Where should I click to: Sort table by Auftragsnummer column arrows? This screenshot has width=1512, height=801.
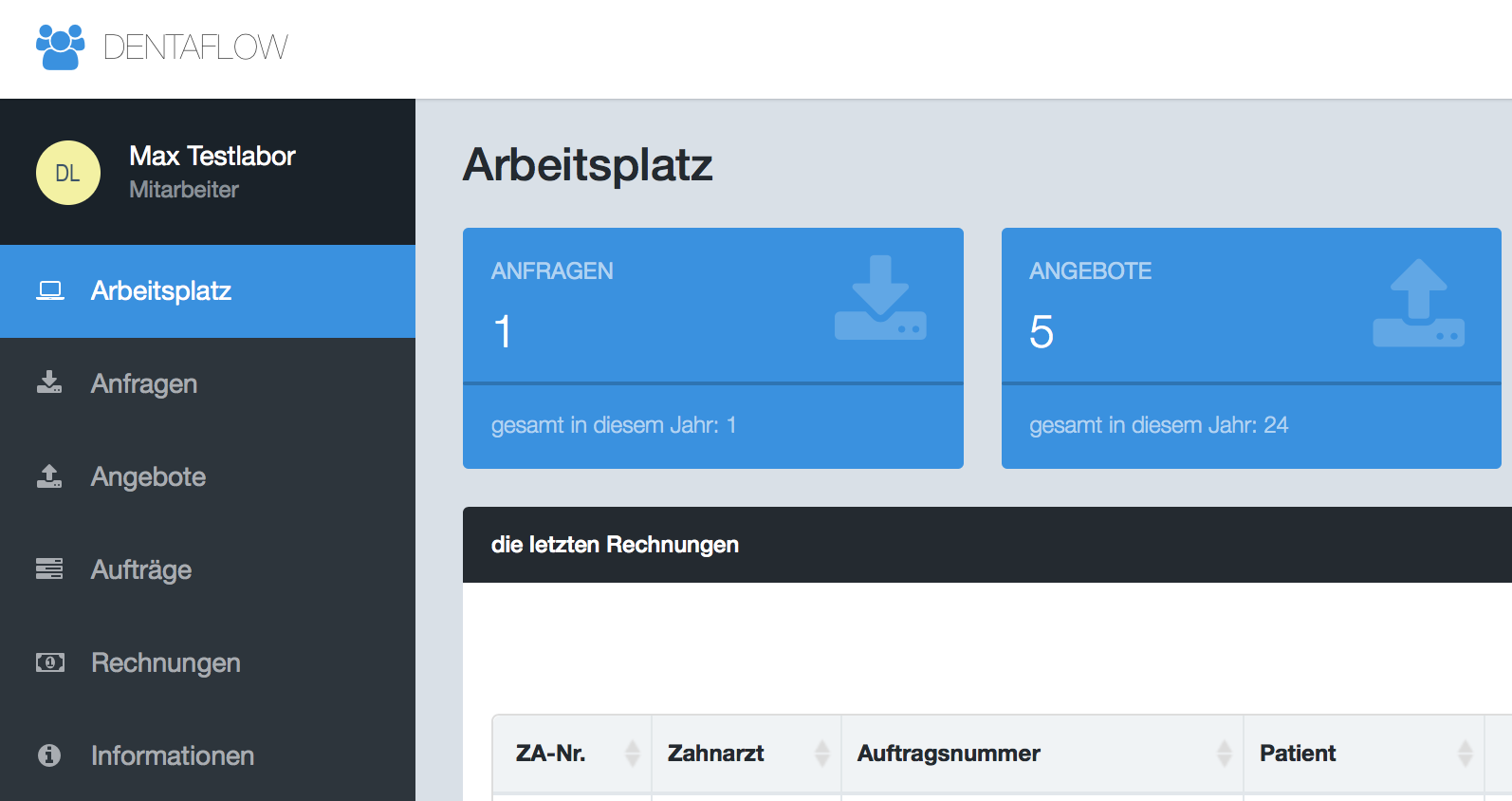pyautogui.click(x=1225, y=754)
